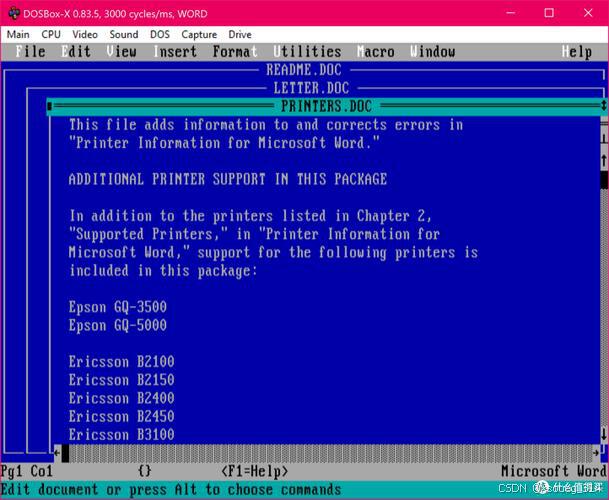Open the Edit menu in Word
Screen dimensions: 609x500
pos(76,52)
